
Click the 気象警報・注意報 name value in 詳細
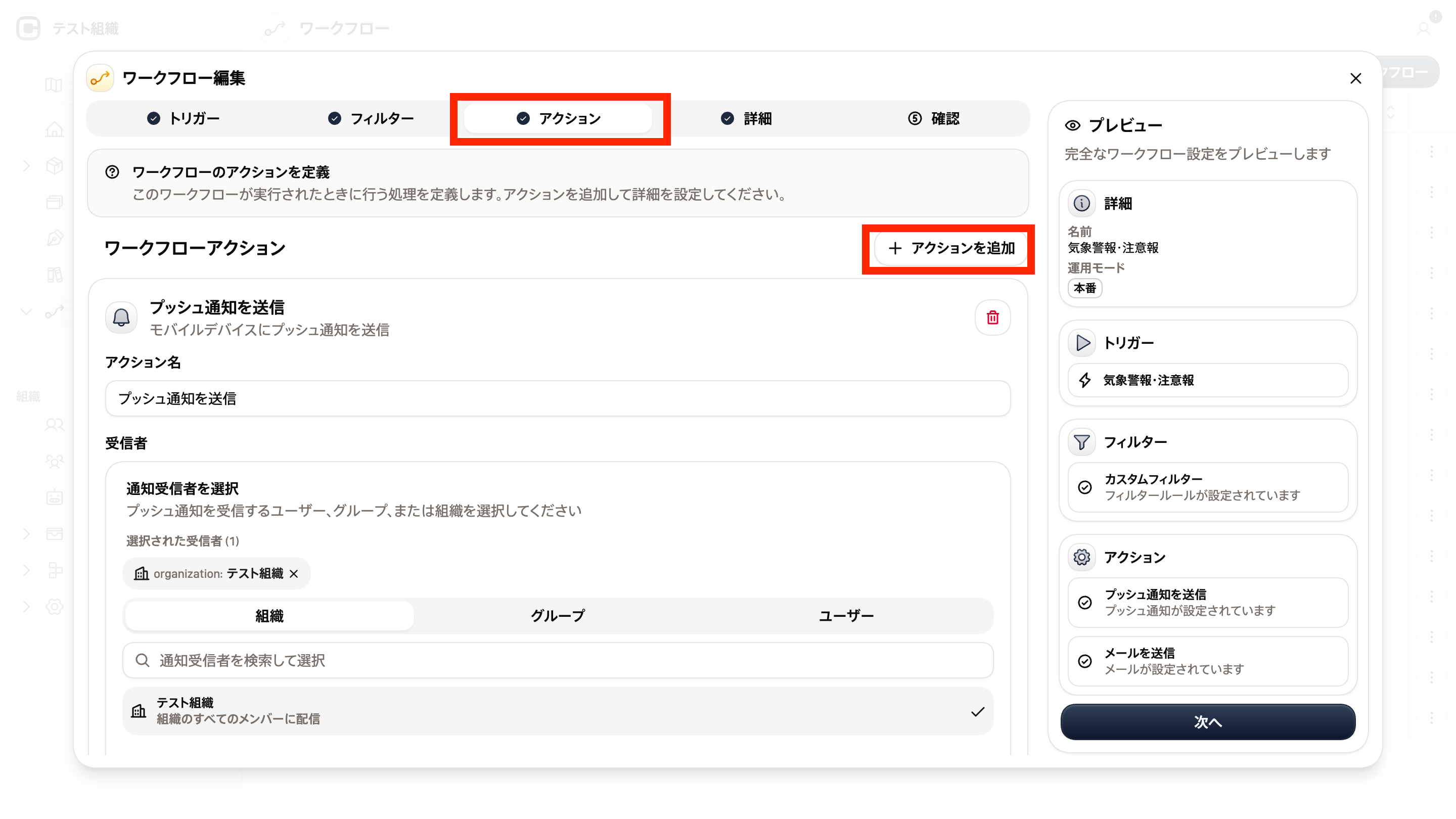coord(1112,248)
